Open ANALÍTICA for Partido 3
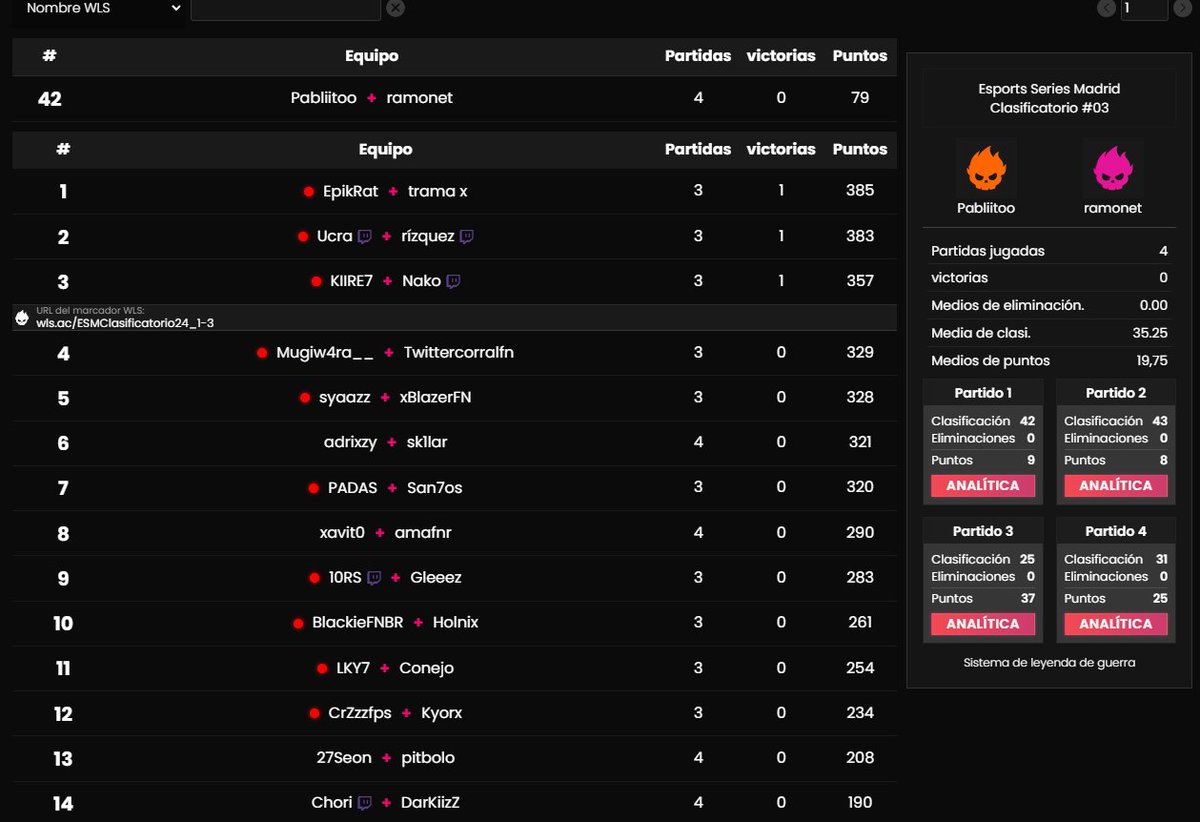 (x=982, y=623)
